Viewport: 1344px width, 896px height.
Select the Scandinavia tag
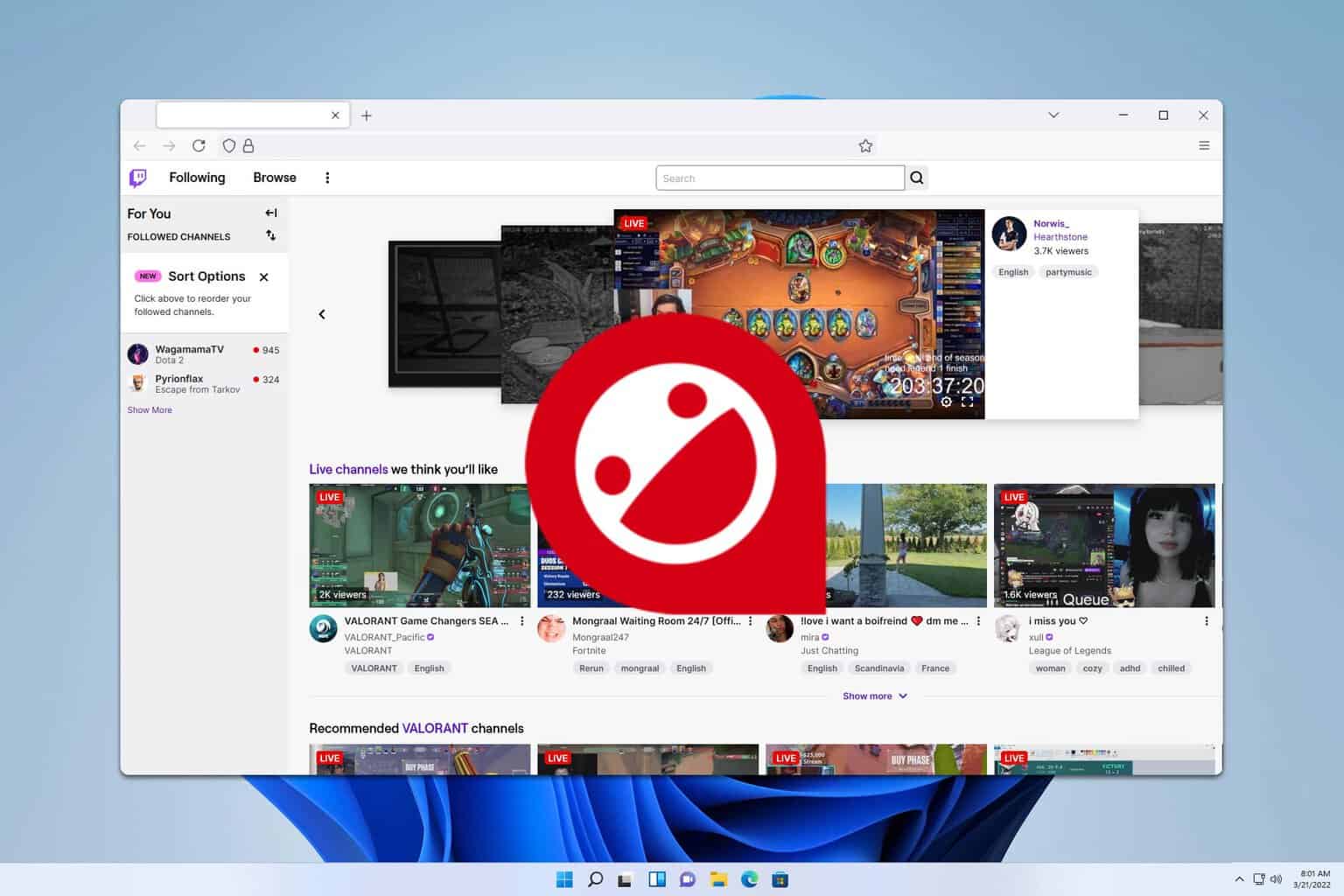[x=879, y=668]
